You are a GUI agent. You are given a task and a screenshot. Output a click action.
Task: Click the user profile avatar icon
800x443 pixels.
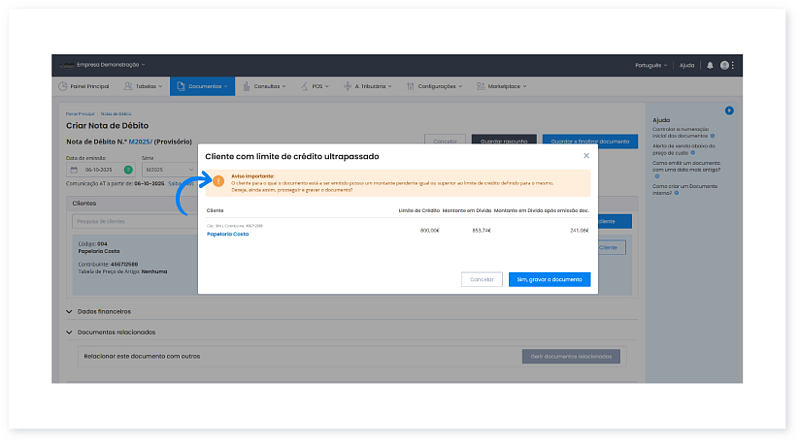(725, 65)
